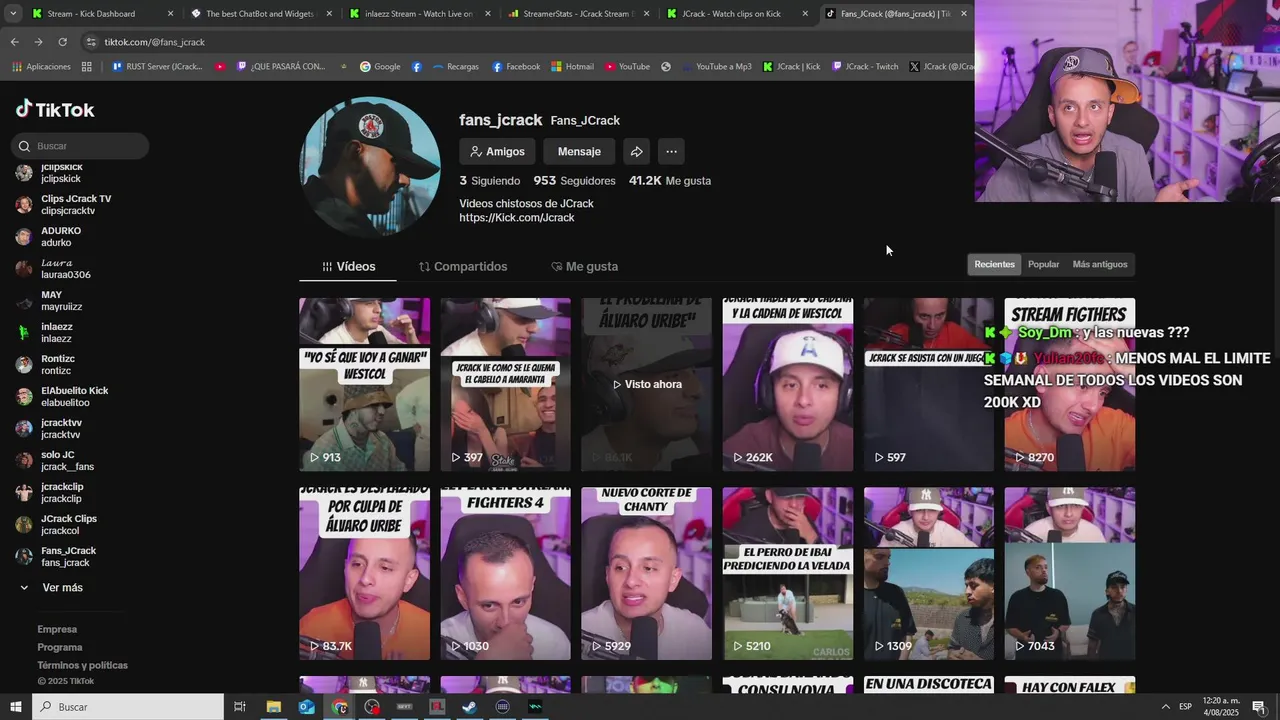This screenshot has height=720, width=1280.
Task: Open the Recargas bookmark
Action: point(455,67)
